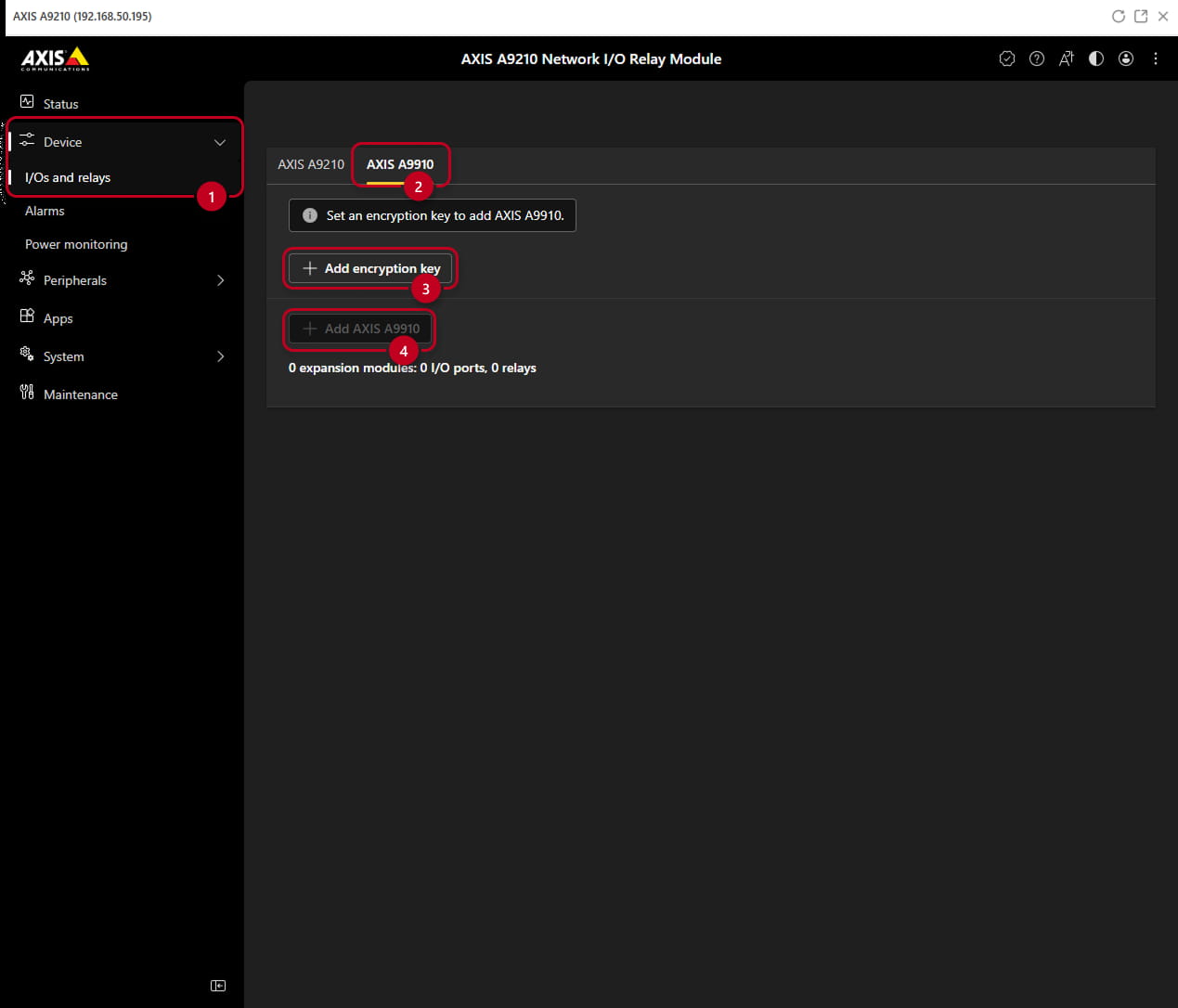Click the Device sliders icon in sidebar
The height and width of the screenshot is (1008, 1178).
(27, 141)
